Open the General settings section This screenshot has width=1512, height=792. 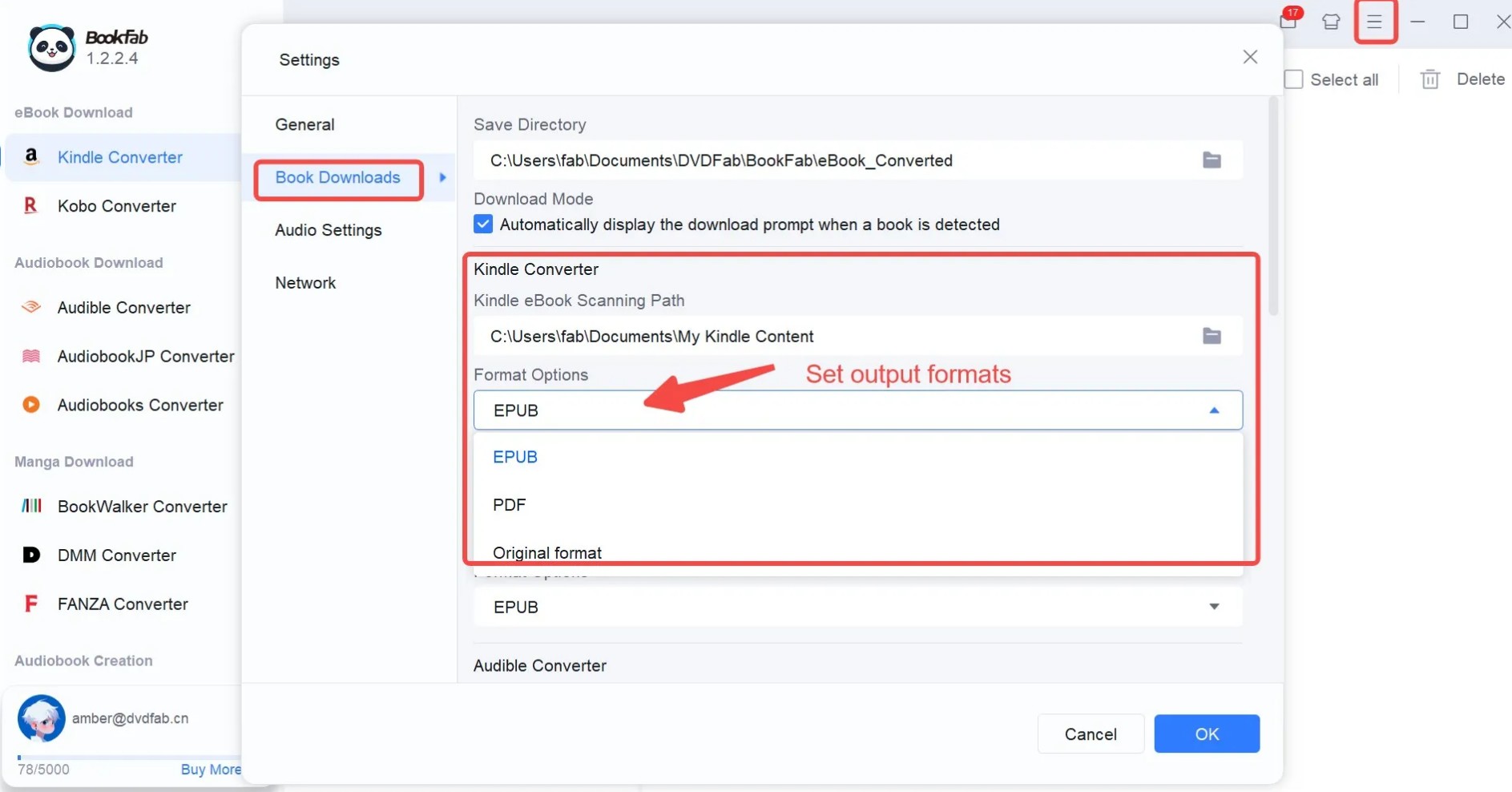point(304,124)
